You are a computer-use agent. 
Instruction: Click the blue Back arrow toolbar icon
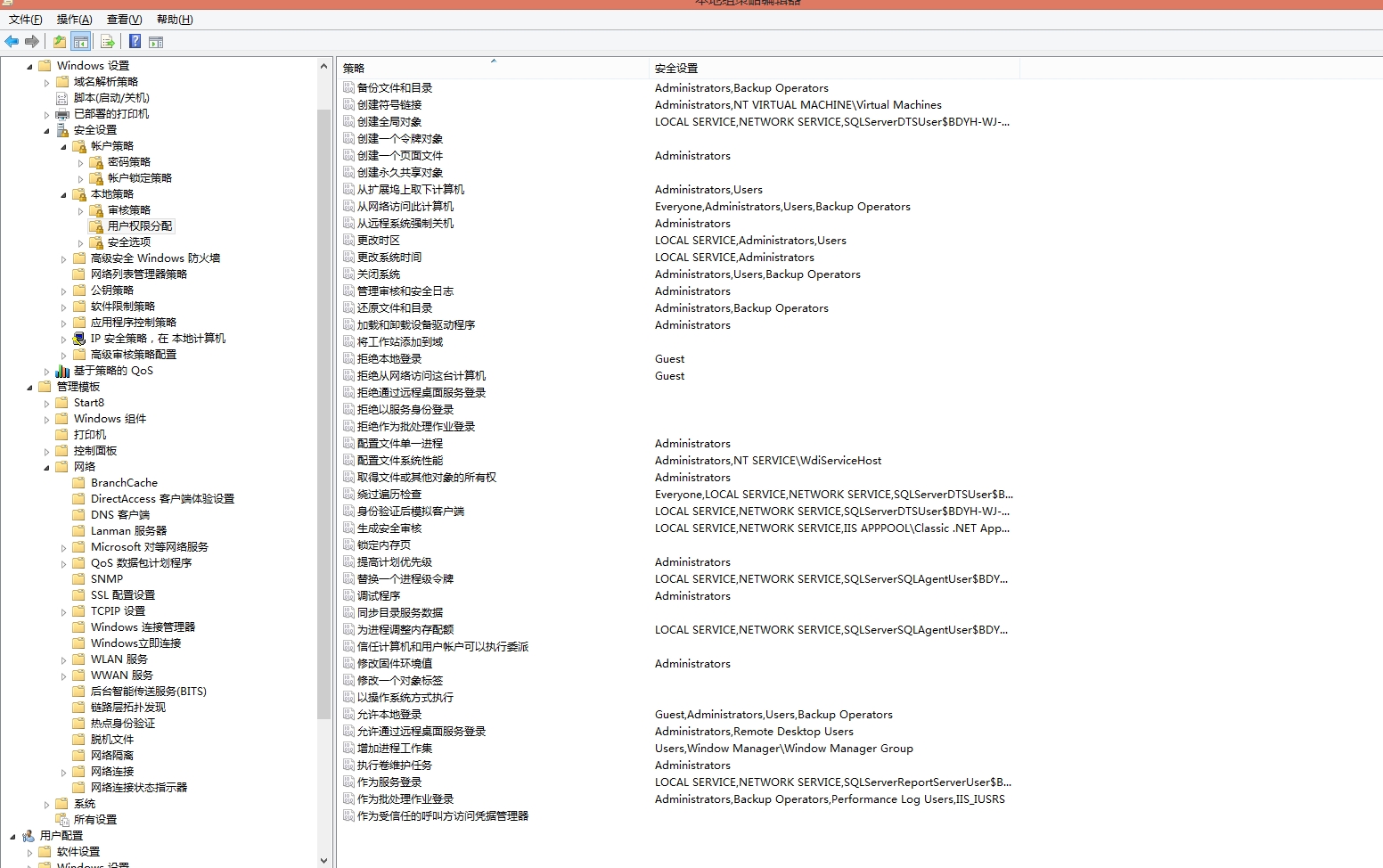click(x=12, y=41)
